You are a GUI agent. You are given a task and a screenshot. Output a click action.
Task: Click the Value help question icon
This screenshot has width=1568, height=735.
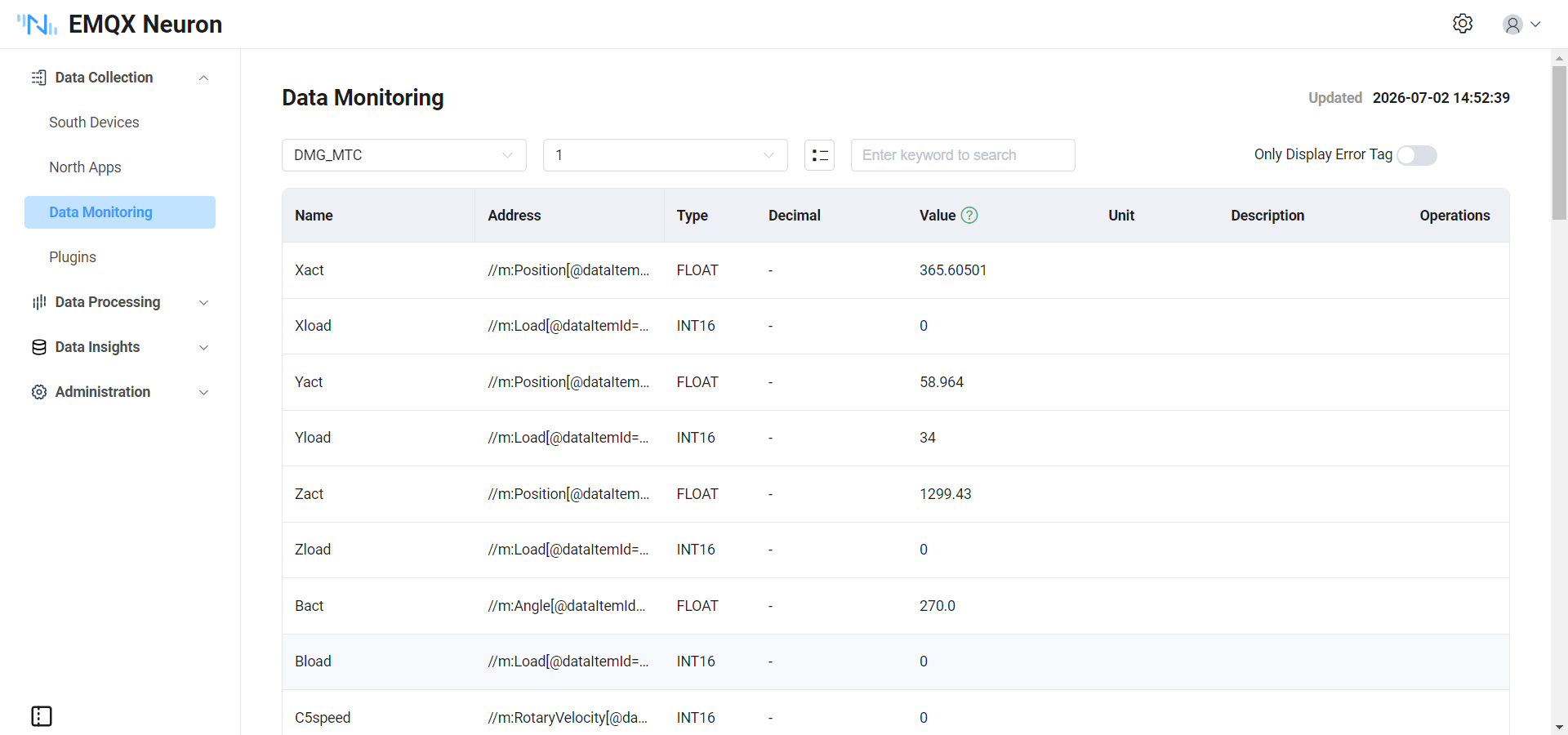pyautogui.click(x=969, y=215)
